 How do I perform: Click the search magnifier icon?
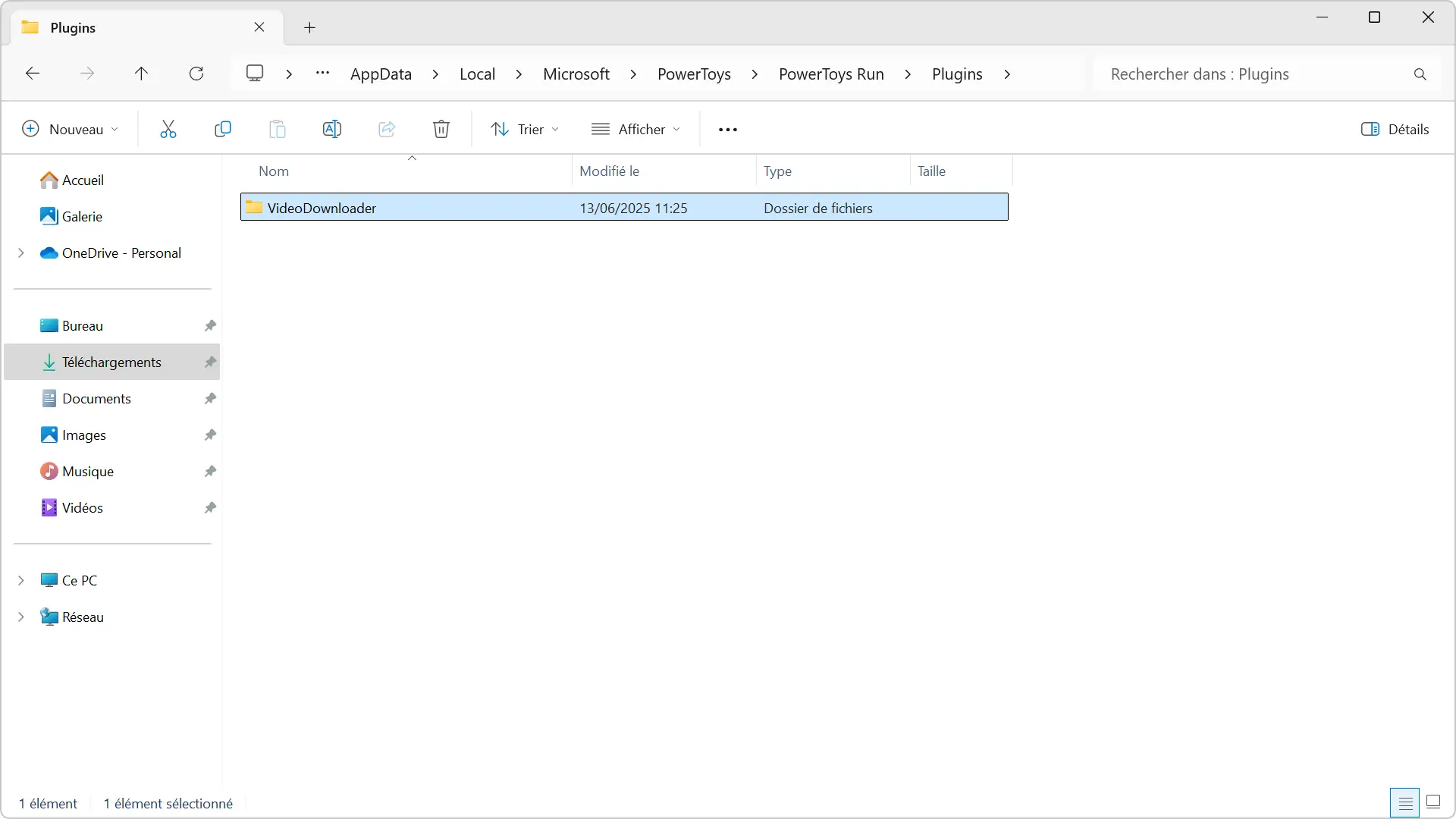(1420, 74)
